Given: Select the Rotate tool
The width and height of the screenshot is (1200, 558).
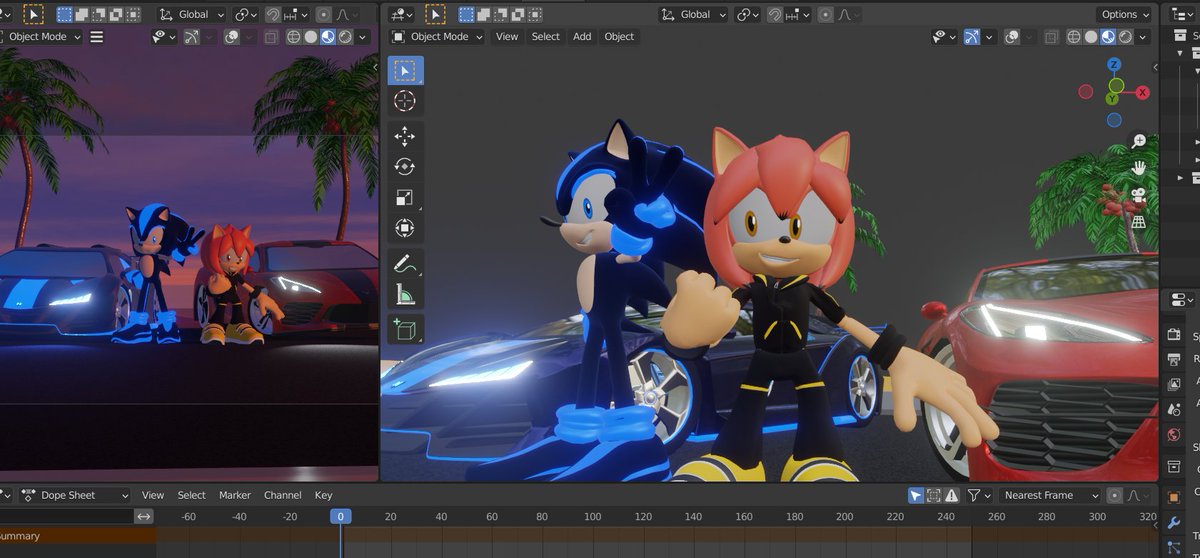Looking at the screenshot, I should [405, 167].
